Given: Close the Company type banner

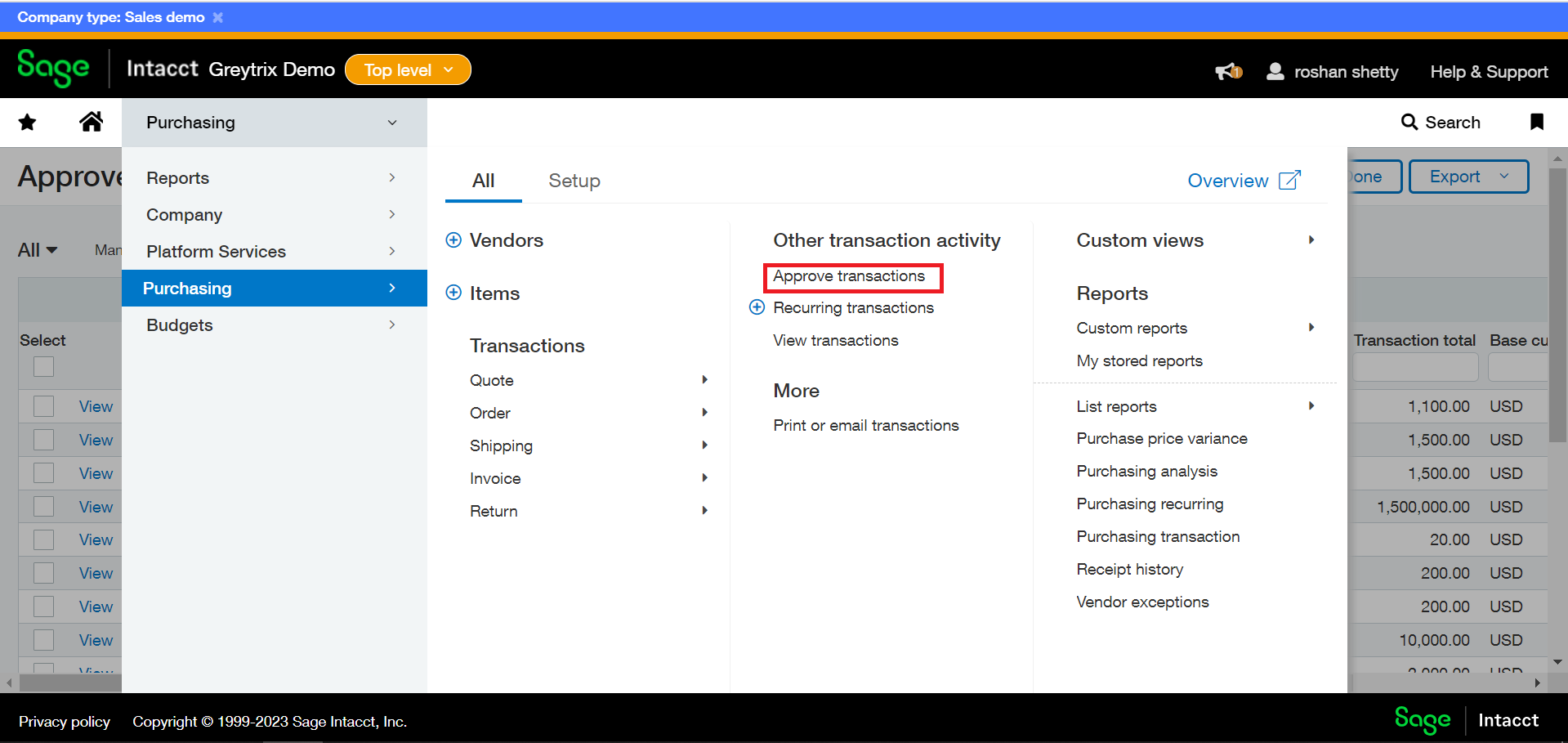Looking at the screenshot, I should (217, 17).
